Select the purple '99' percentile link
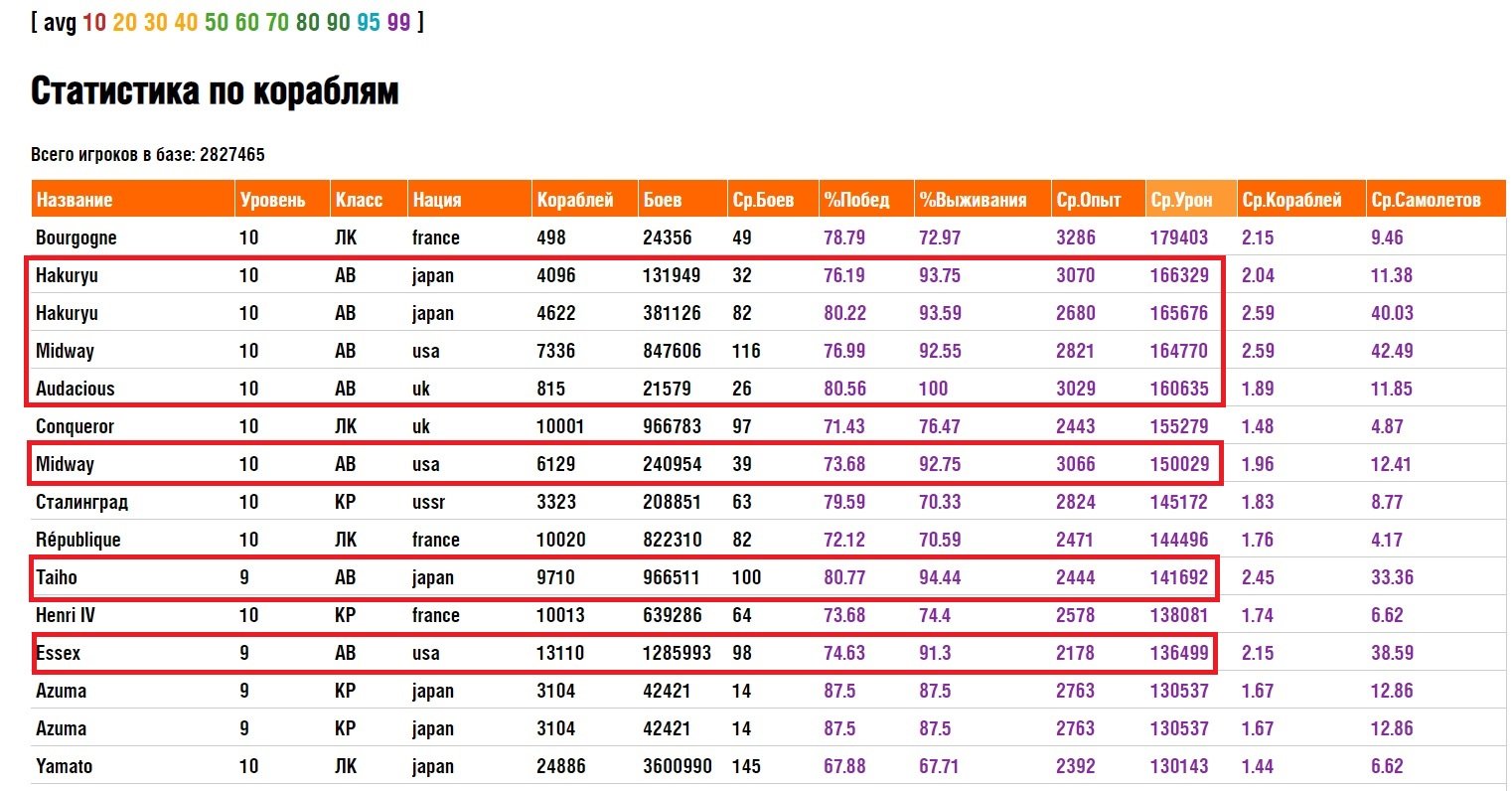The width and height of the screenshot is (1512, 791). point(399,22)
